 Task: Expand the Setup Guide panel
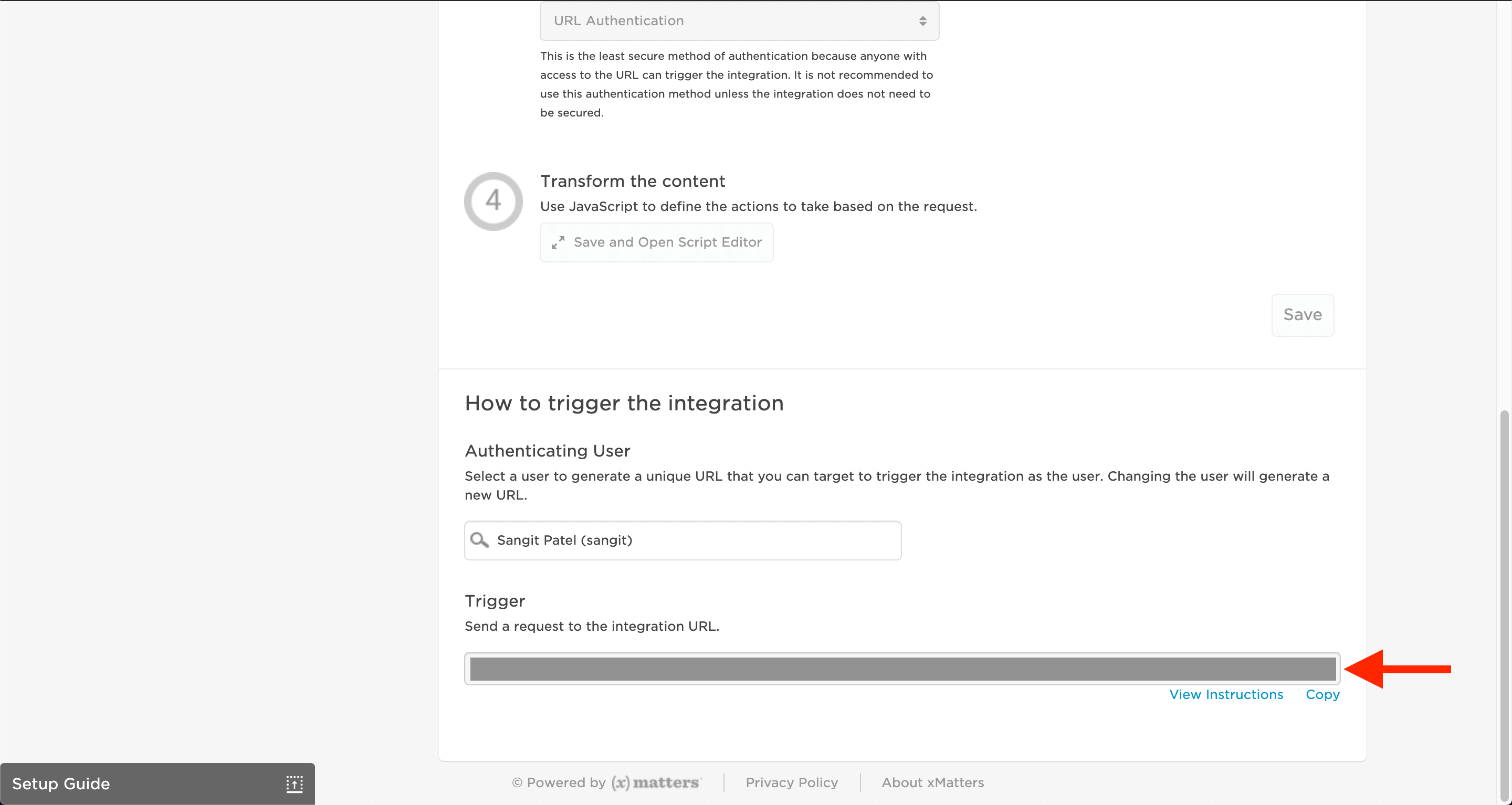pyautogui.click(x=61, y=784)
